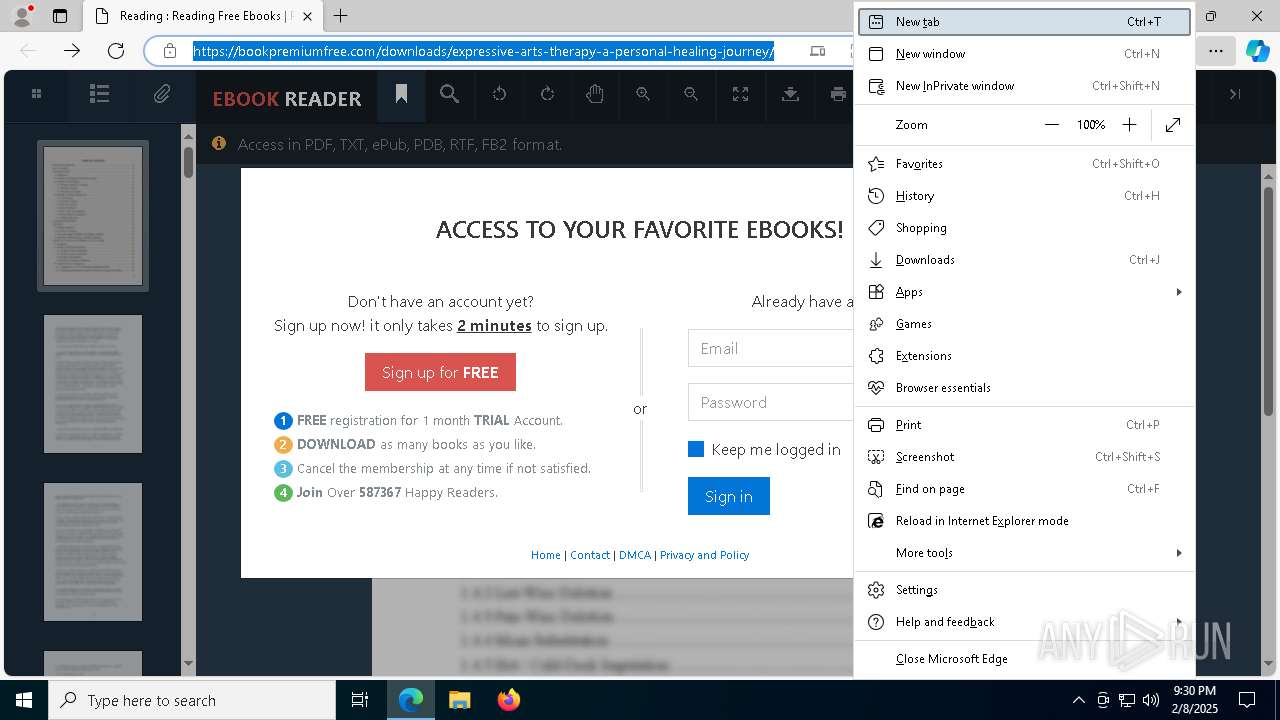1280x720 pixels.
Task: Choose New InPrivate window
Action: click(1025, 86)
